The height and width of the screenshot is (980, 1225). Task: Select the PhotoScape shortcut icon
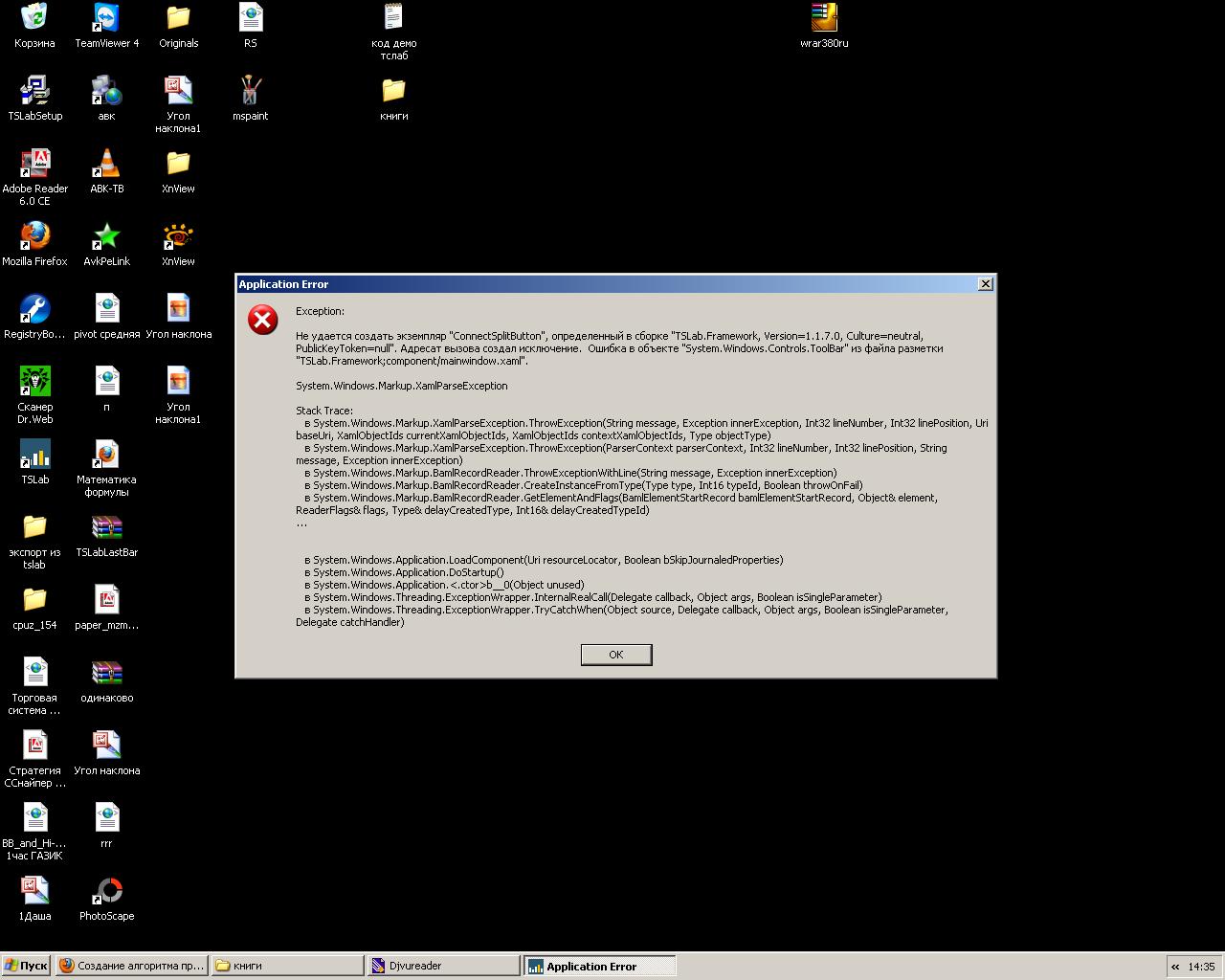coord(106,899)
